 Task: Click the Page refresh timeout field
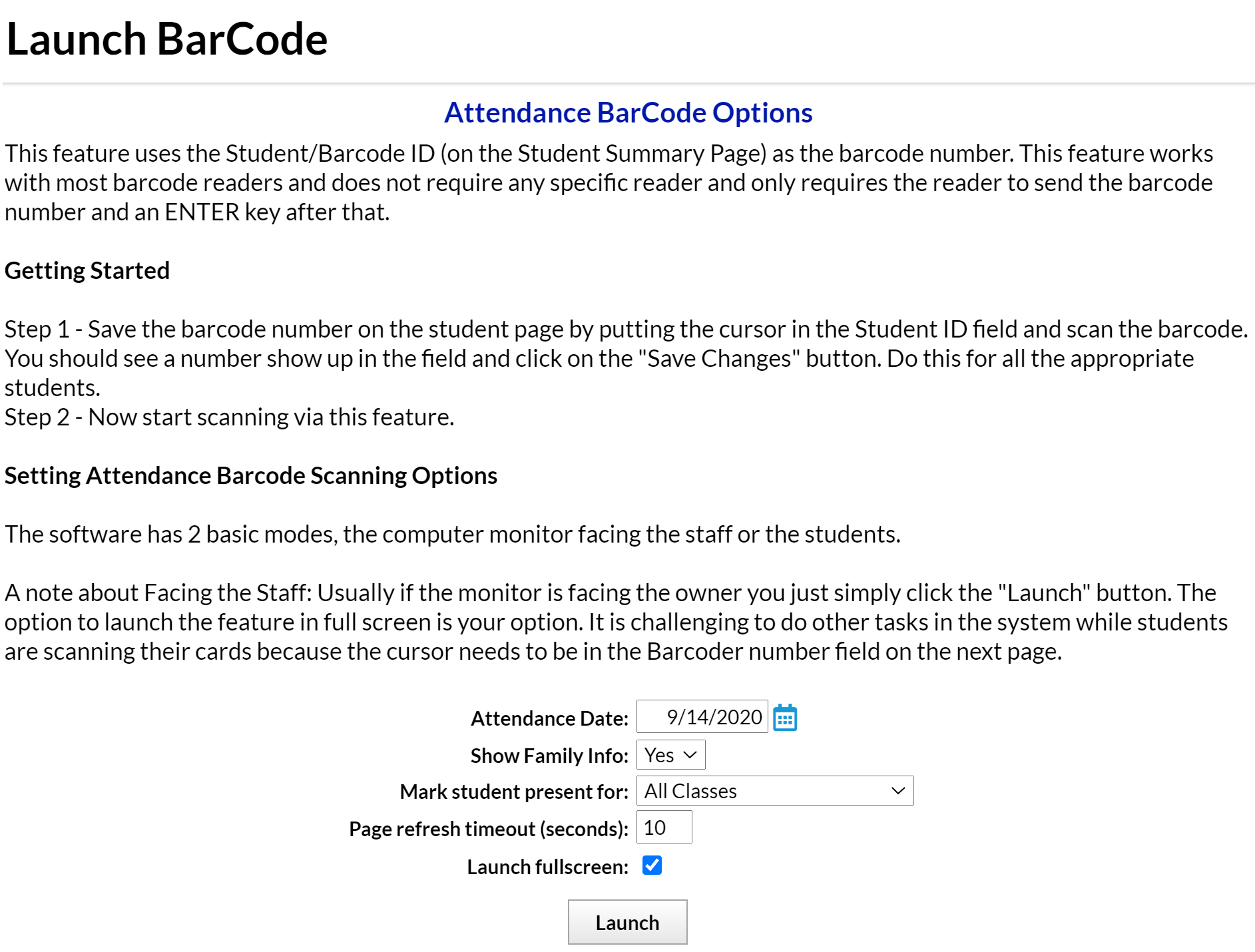(664, 828)
